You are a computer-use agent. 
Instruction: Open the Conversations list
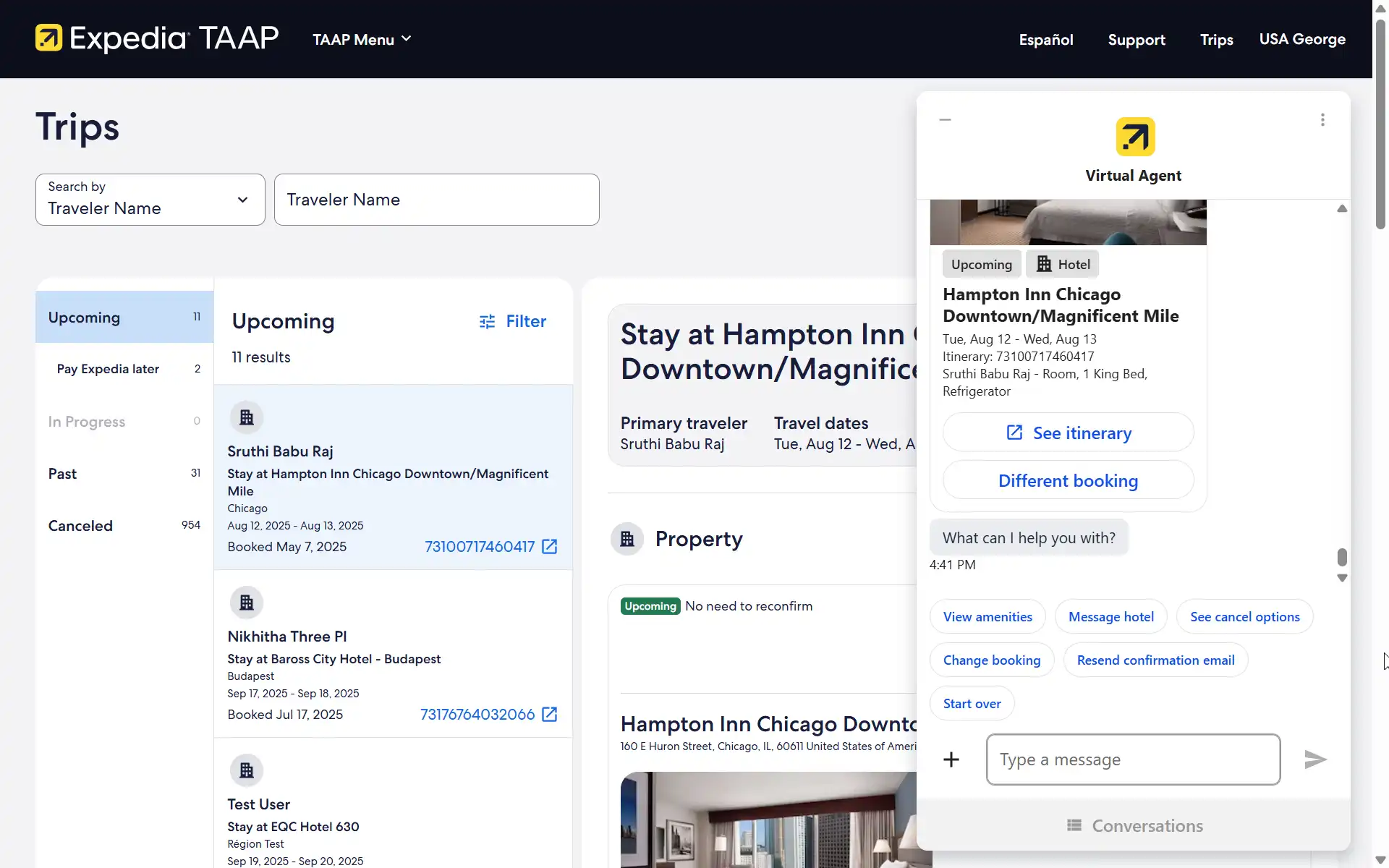(1134, 825)
